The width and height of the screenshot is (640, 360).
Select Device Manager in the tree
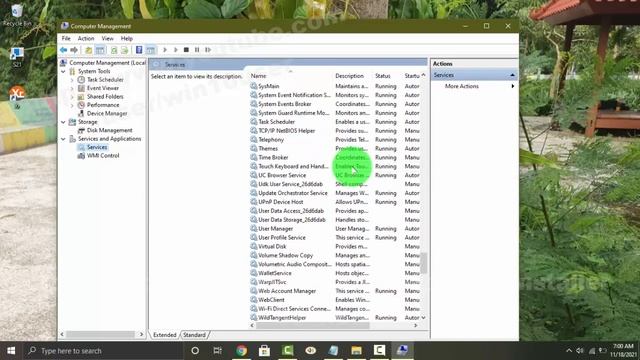pyautogui.click(x=107, y=113)
